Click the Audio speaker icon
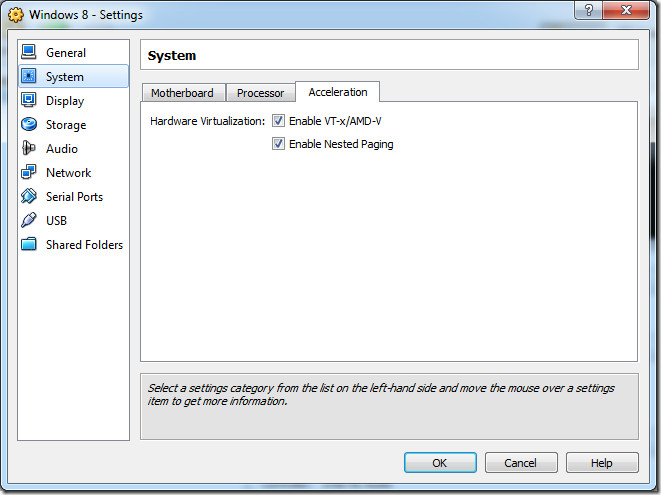 (29, 148)
